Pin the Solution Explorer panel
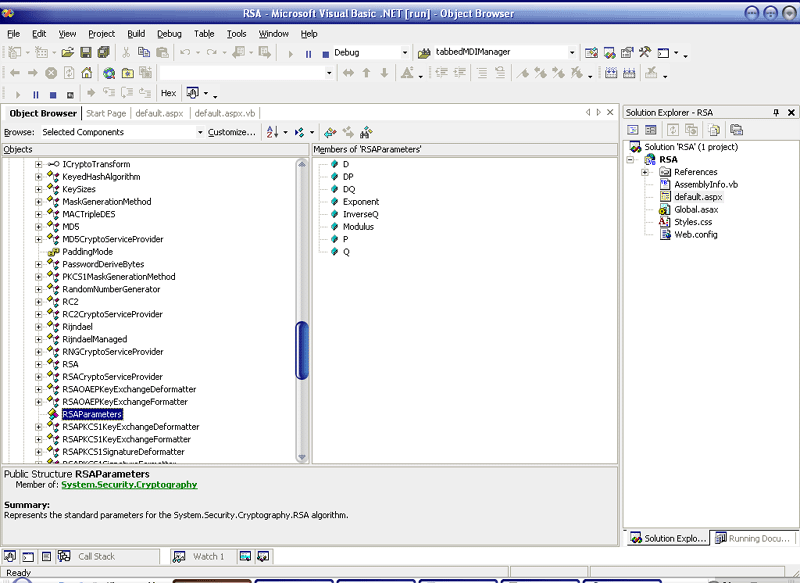Viewport: 800px width, 583px height. (x=776, y=113)
